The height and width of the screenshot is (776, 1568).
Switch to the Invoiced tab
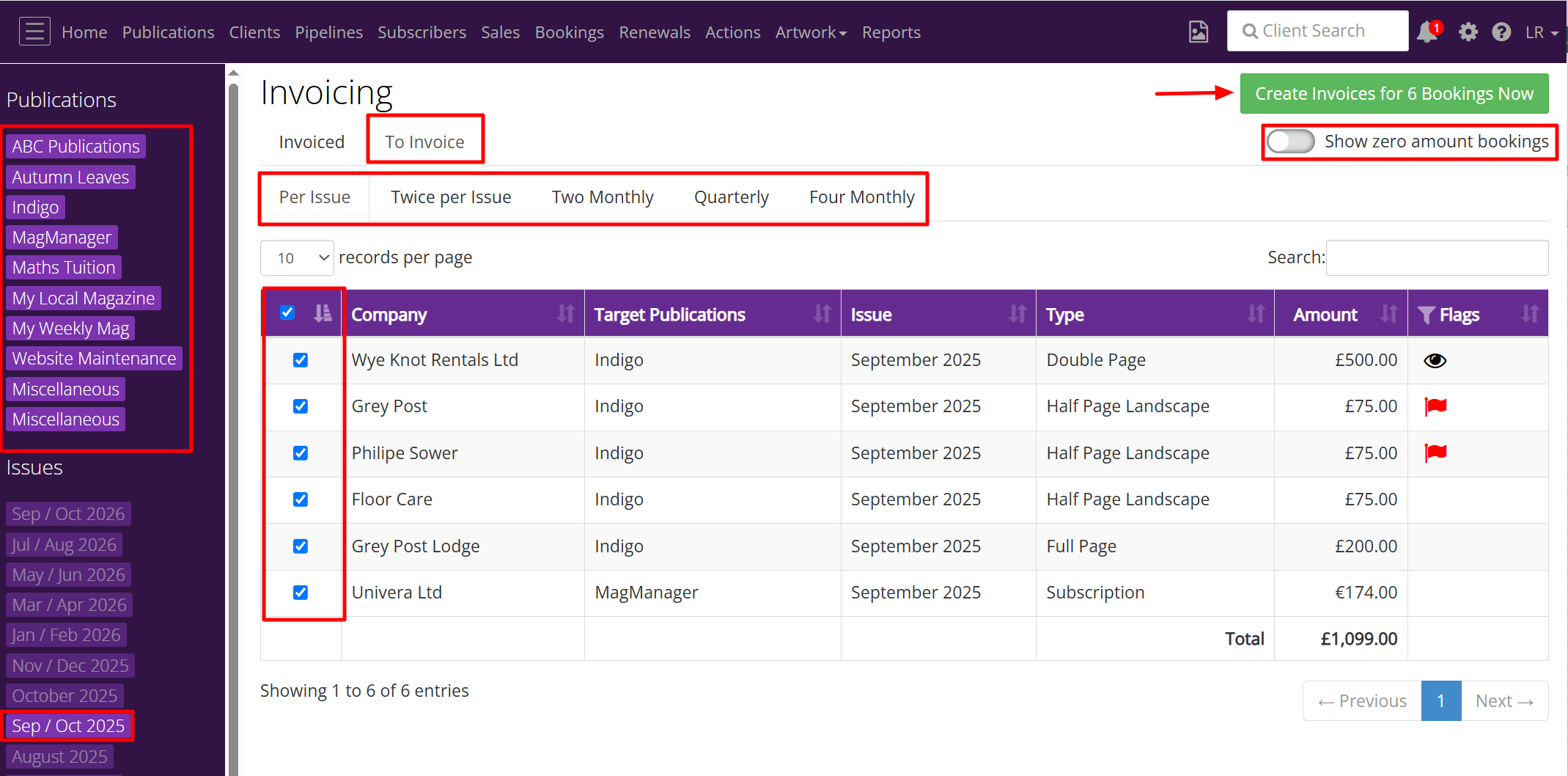312,142
